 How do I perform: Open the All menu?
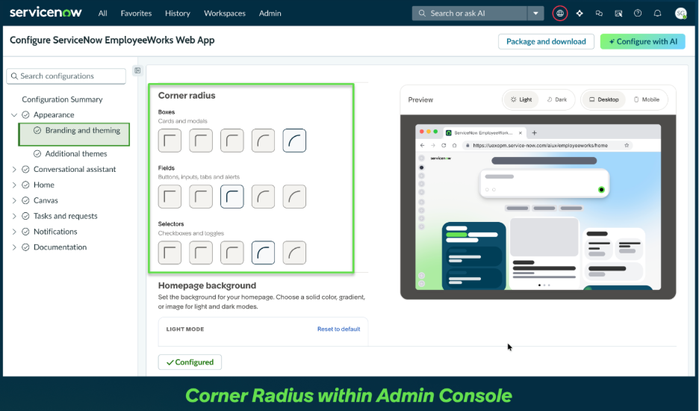click(x=103, y=13)
